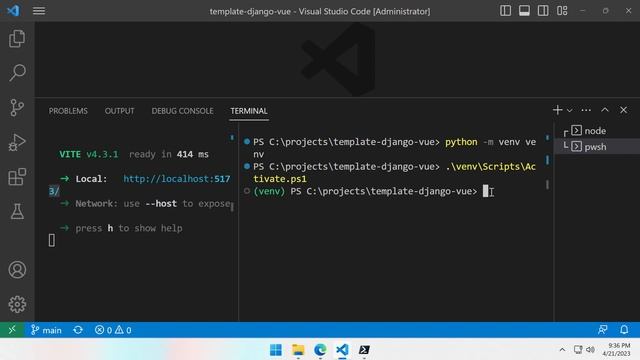The width and height of the screenshot is (640, 360).
Task: Open the Search view
Action: tap(17, 73)
